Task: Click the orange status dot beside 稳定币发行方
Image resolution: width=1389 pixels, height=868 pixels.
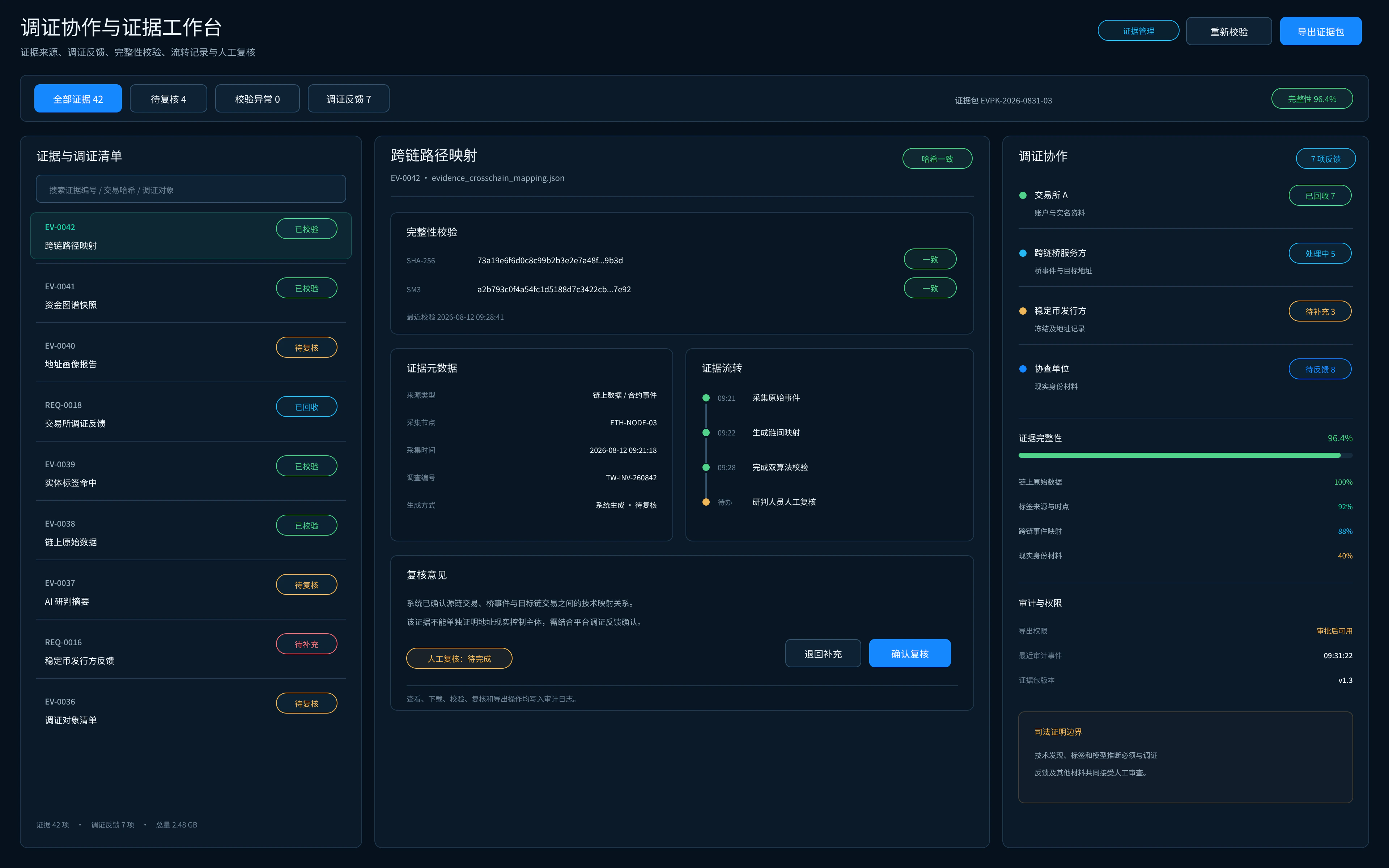Action: (x=1023, y=311)
